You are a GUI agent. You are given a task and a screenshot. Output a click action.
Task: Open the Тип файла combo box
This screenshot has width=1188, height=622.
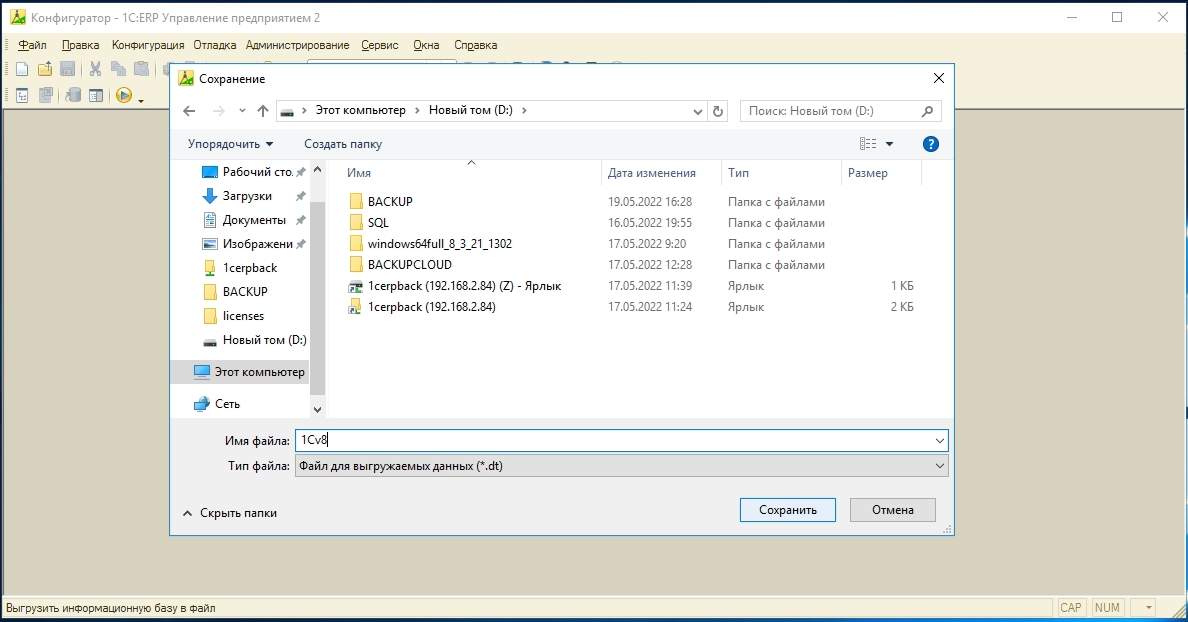(x=621, y=466)
